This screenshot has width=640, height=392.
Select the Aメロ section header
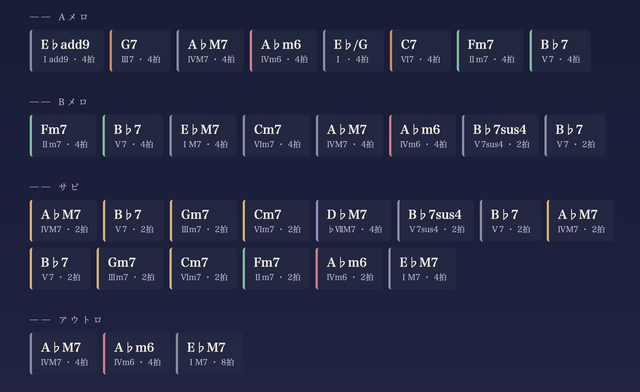(59, 17)
